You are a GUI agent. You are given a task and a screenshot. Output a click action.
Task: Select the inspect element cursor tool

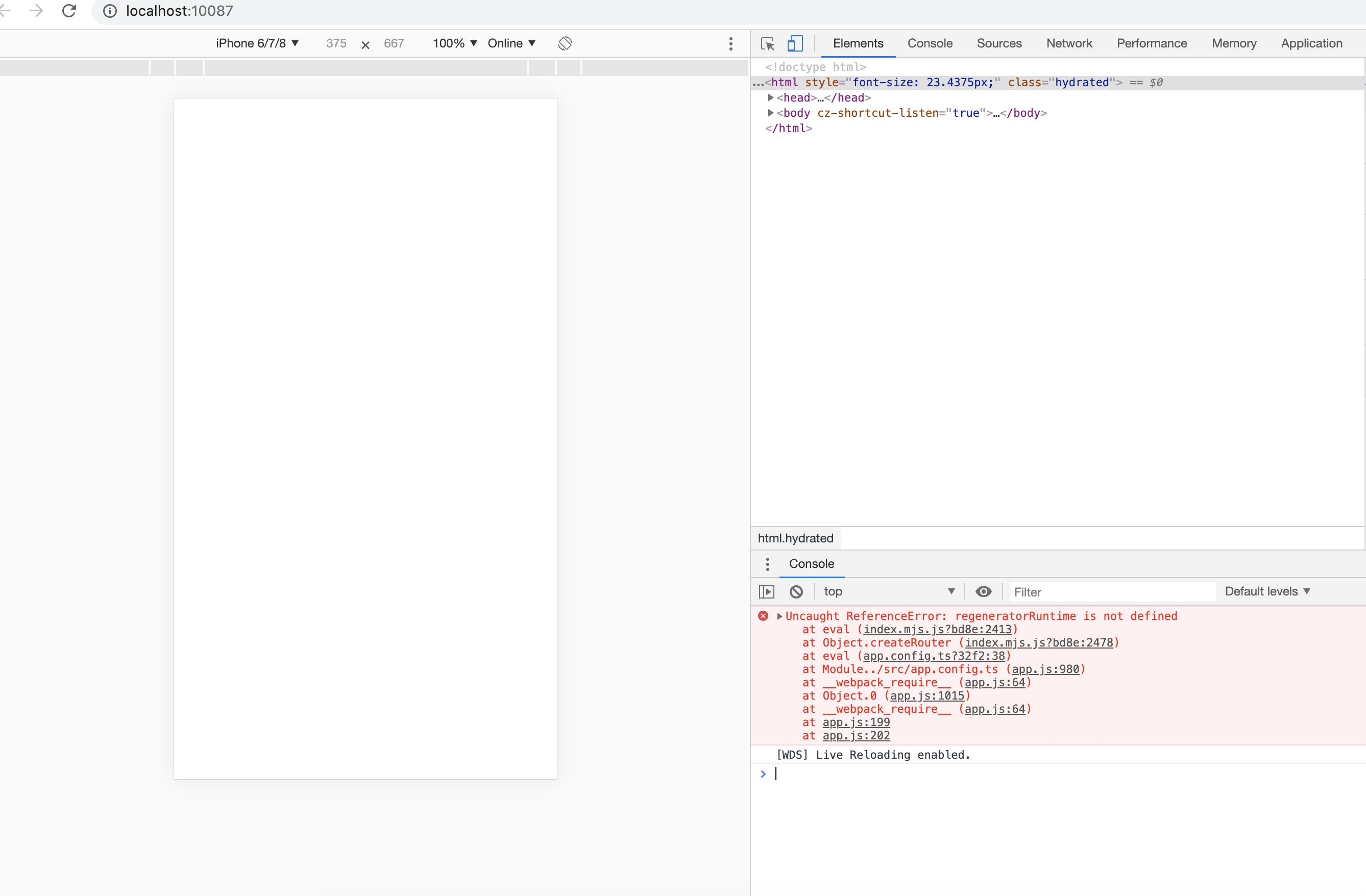(x=767, y=43)
